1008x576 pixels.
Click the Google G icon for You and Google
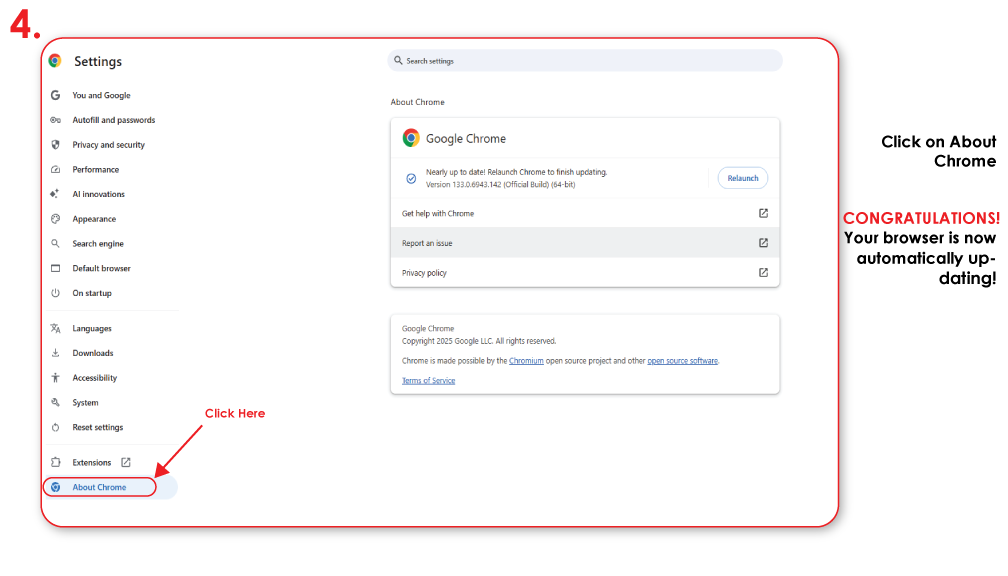55,95
